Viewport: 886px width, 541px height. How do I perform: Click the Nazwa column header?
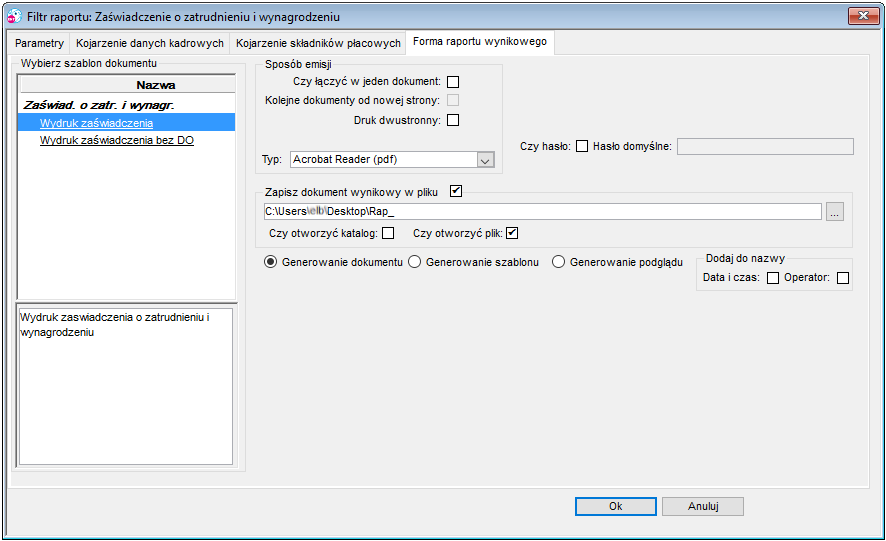(x=127, y=85)
